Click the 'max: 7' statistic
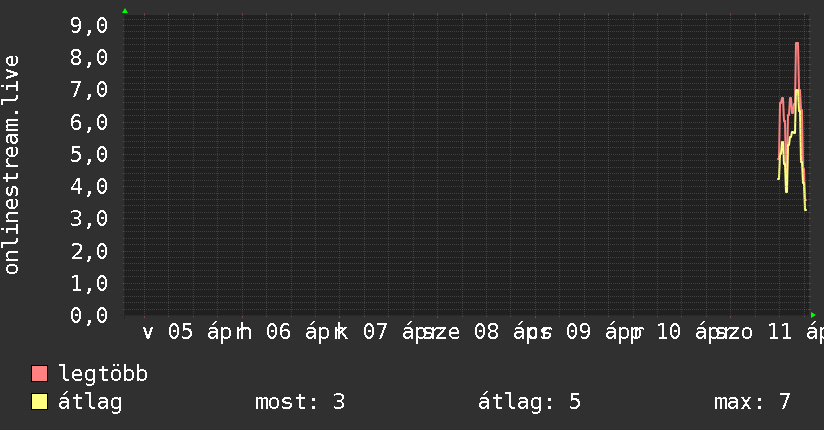The height and width of the screenshot is (430, 824). point(752,402)
